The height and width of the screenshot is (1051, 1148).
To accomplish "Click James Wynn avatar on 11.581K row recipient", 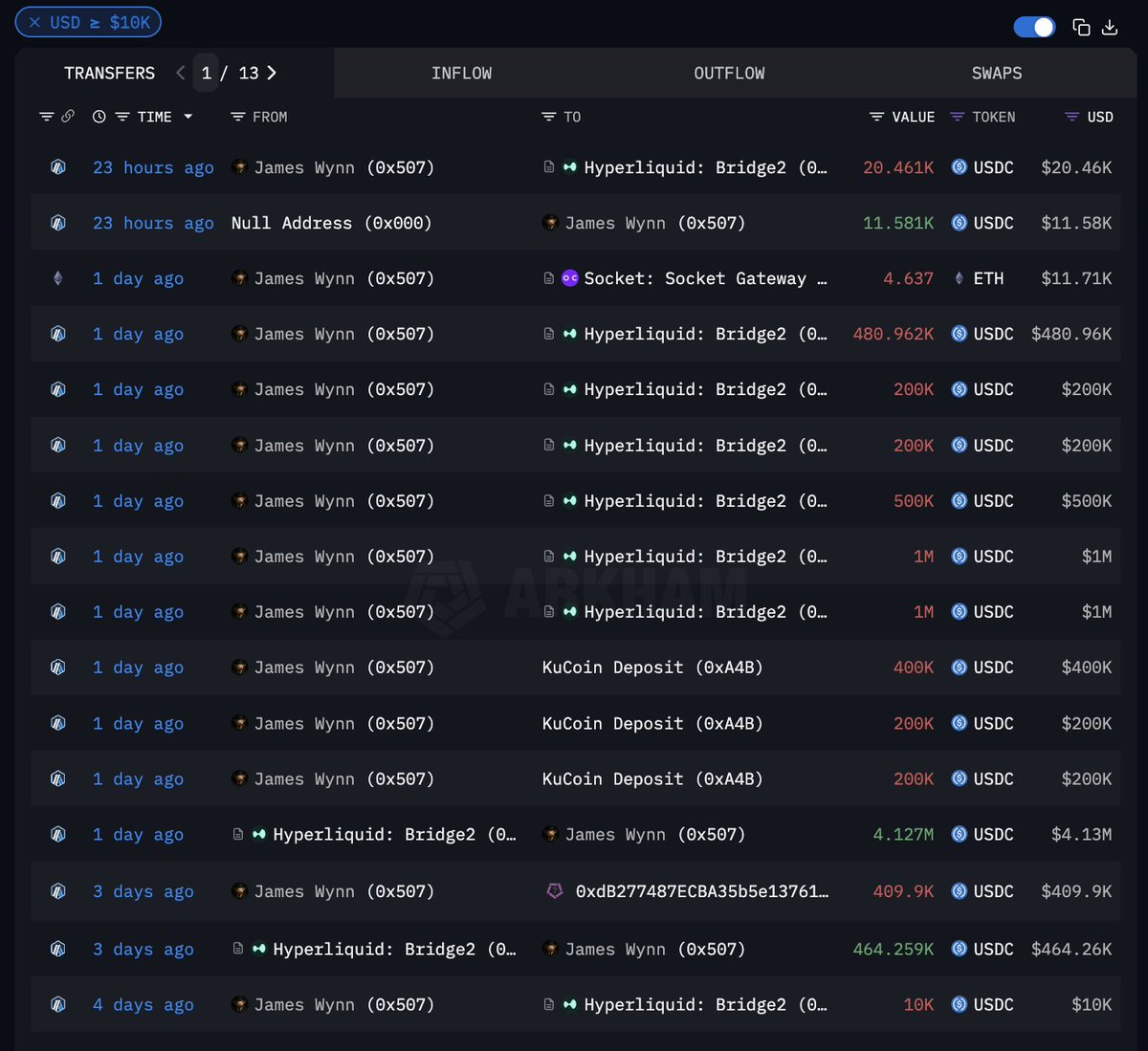I will click(x=550, y=223).
